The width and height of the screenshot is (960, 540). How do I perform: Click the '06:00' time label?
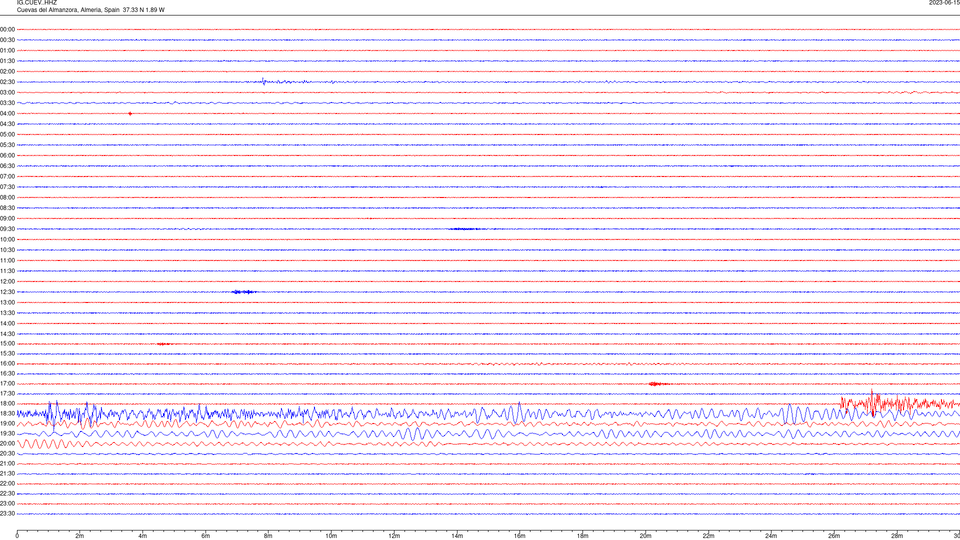click(7, 156)
